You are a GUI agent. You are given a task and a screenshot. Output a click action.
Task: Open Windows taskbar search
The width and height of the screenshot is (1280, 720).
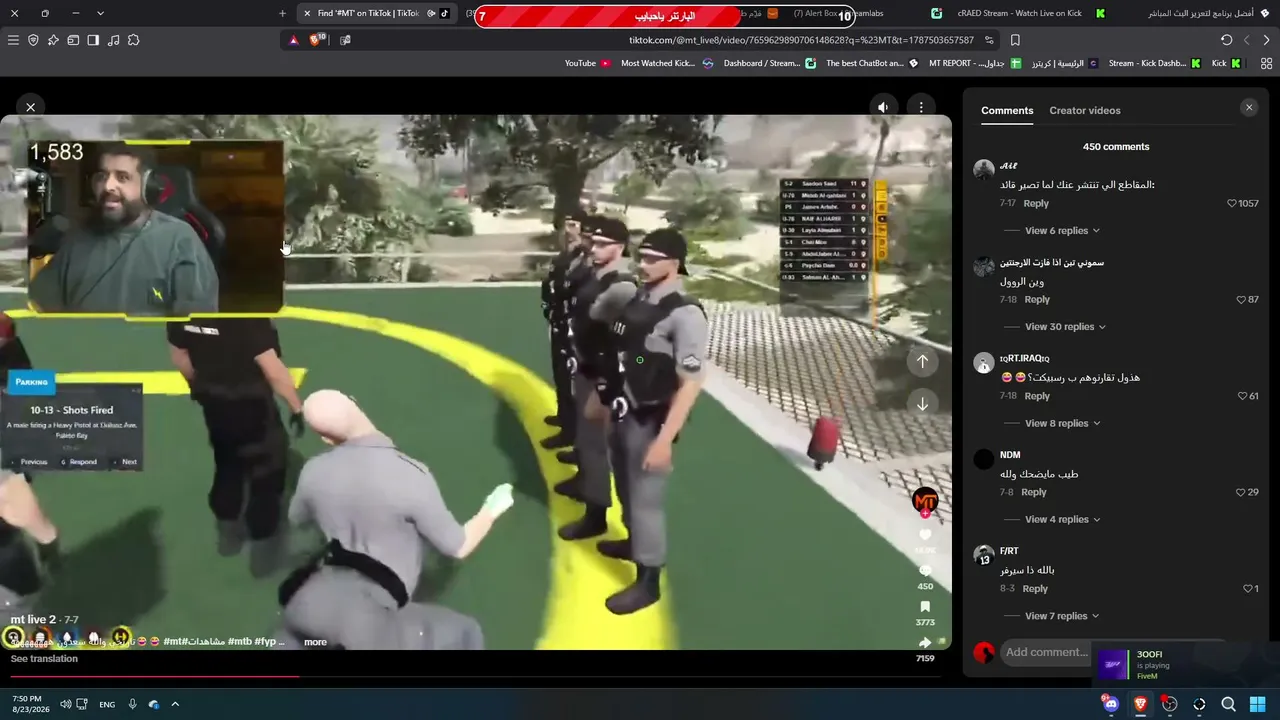(1228, 704)
